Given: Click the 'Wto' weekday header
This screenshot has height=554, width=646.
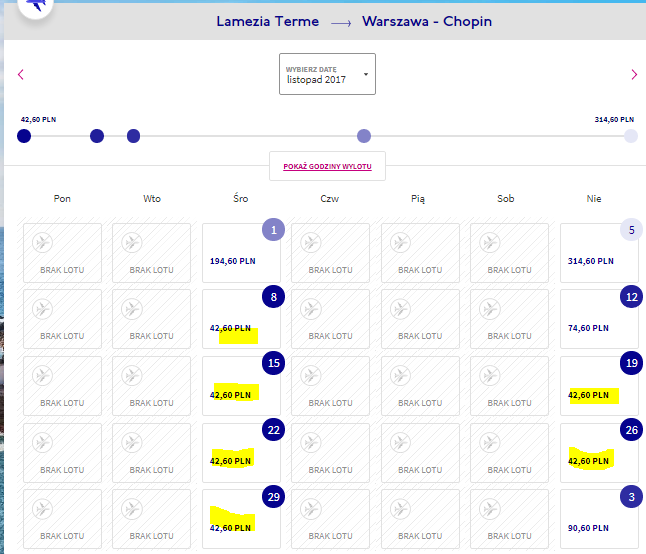Looking at the screenshot, I should [x=152, y=199].
